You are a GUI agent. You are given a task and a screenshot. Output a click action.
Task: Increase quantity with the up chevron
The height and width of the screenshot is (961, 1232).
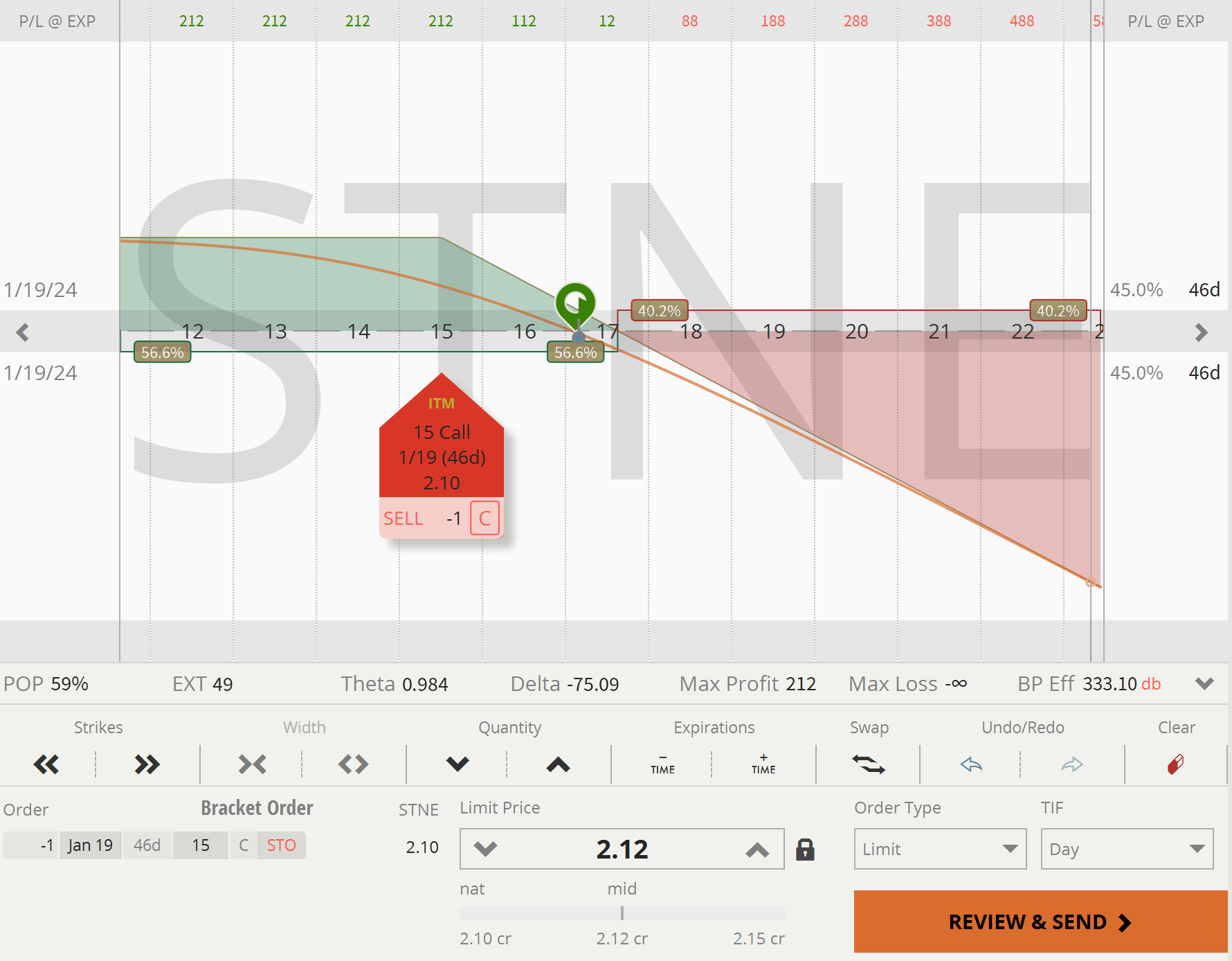pos(558,764)
